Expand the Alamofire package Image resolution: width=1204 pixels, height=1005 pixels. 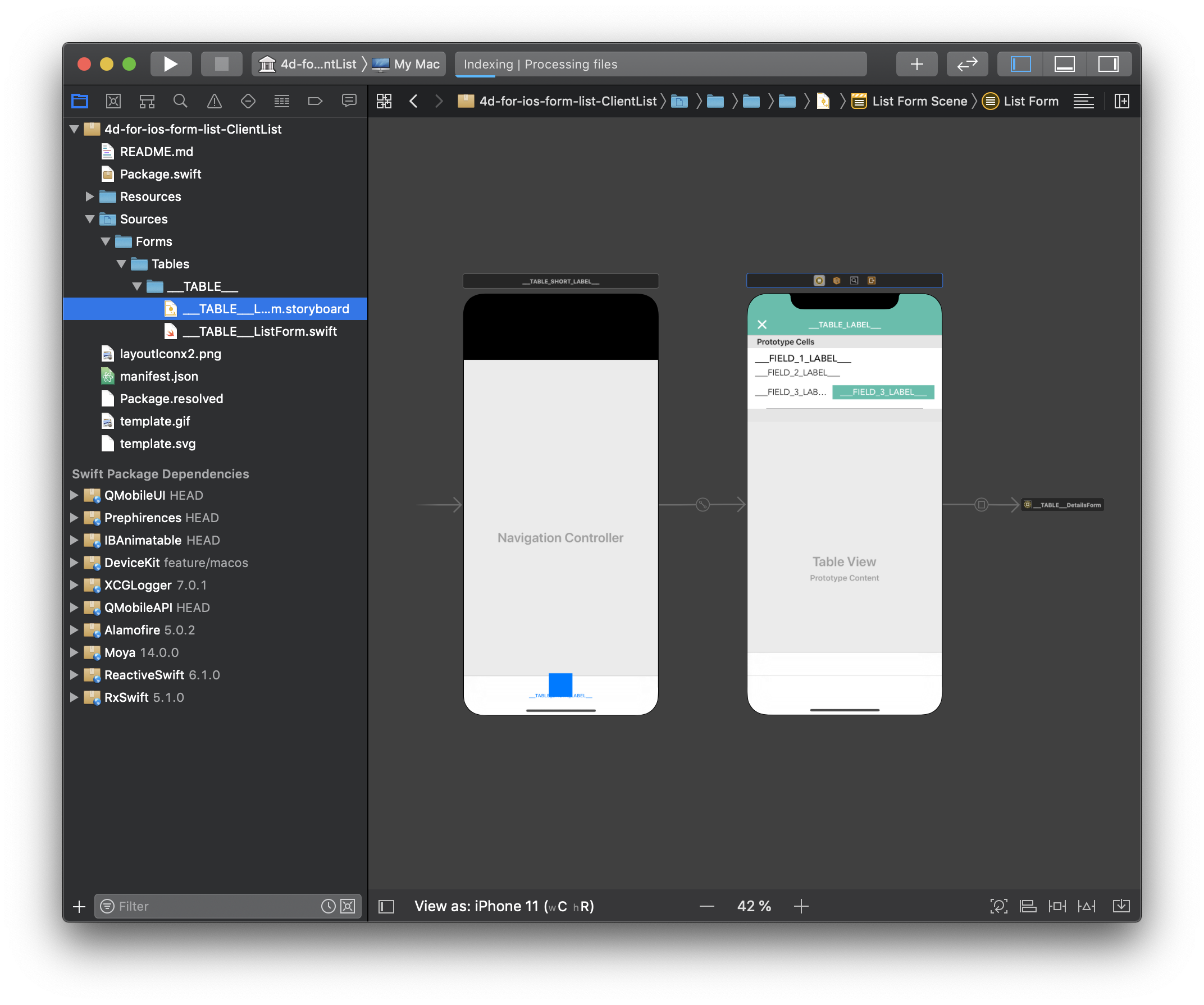point(74,630)
